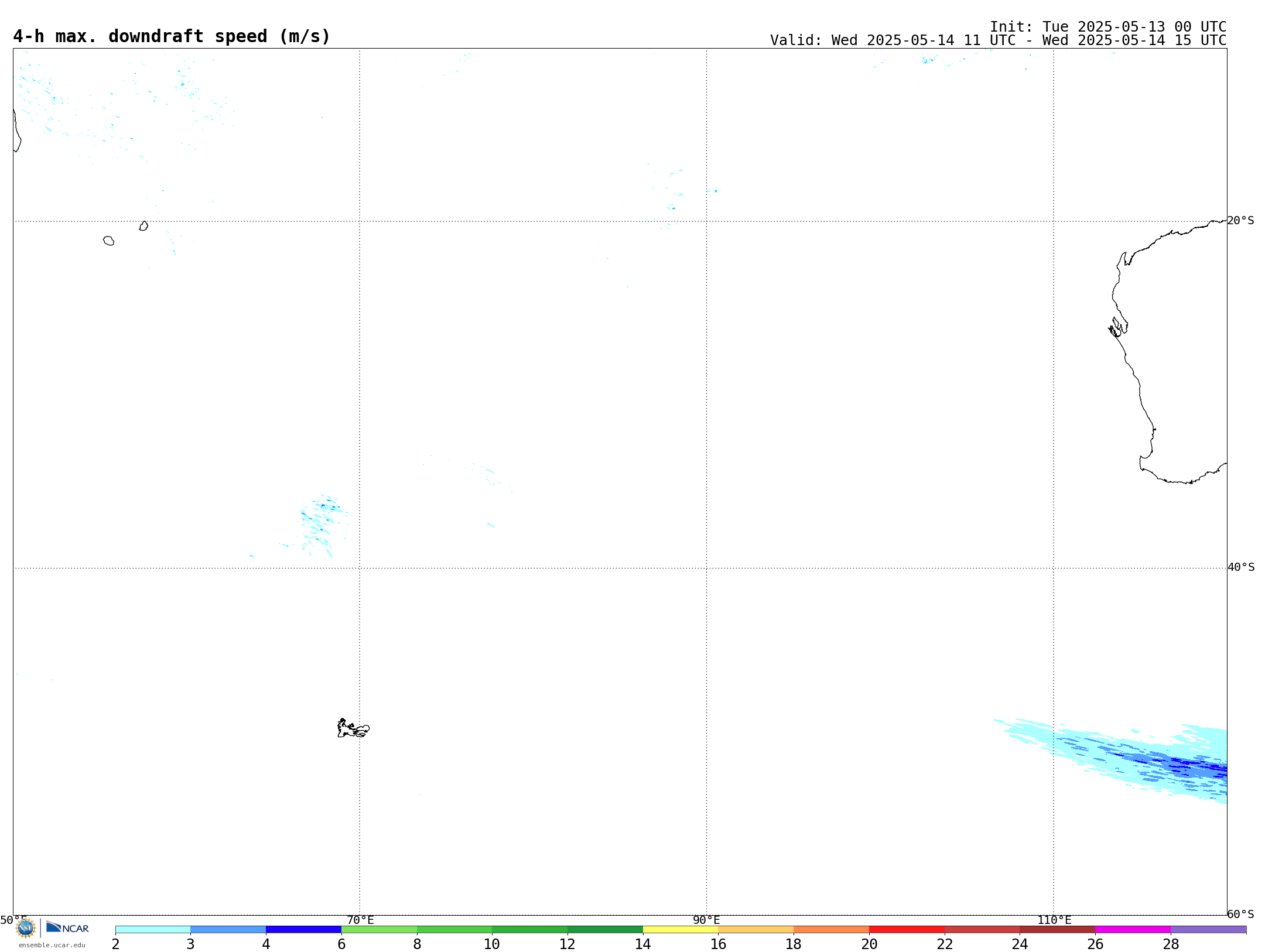The image size is (1265, 952).
Task: Click the red 20-22 color swatch
Action: coord(907,929)
